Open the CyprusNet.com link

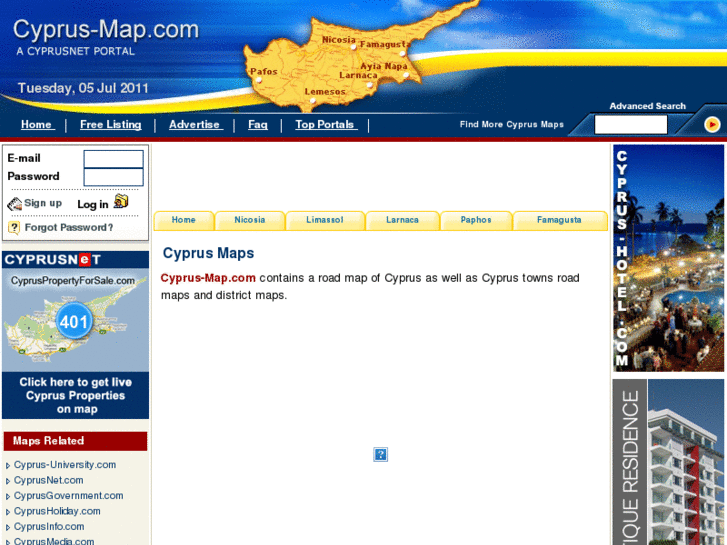(49, 481)
